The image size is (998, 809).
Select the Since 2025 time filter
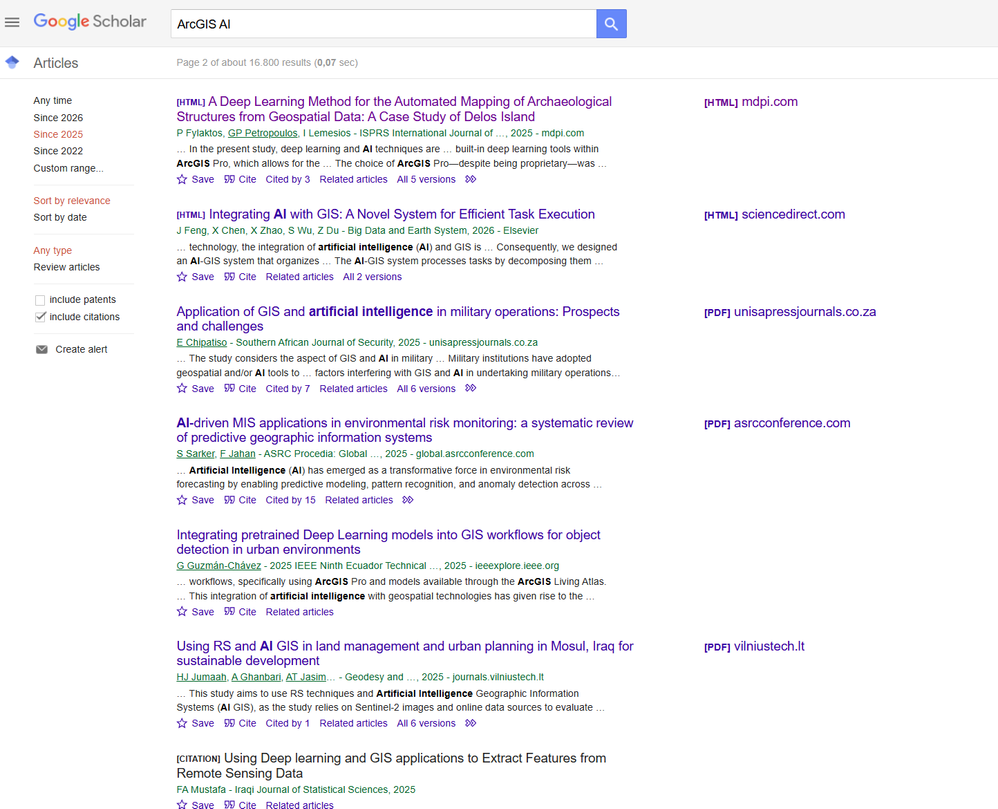point(58,134)
